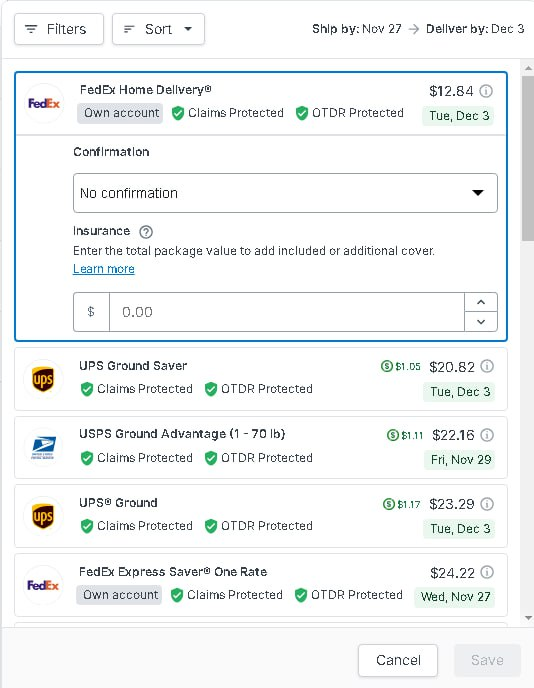Follow the Learn more link
Viewport: 534px width, 688px height.
(x=104, y=269)
